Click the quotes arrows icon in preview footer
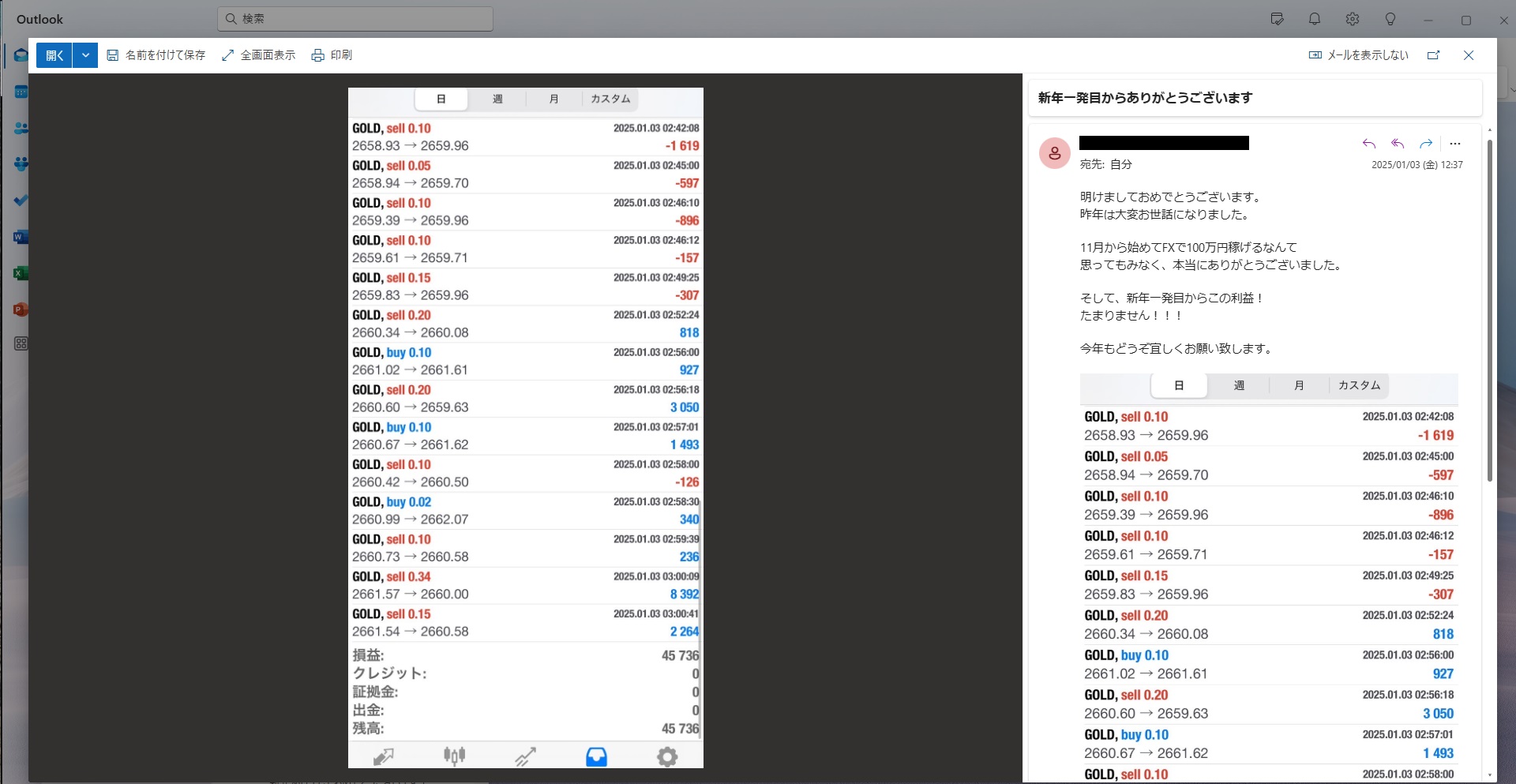The width and height of the screenshot is (1516, 784). pyautogui.click(x=384, y=756)
